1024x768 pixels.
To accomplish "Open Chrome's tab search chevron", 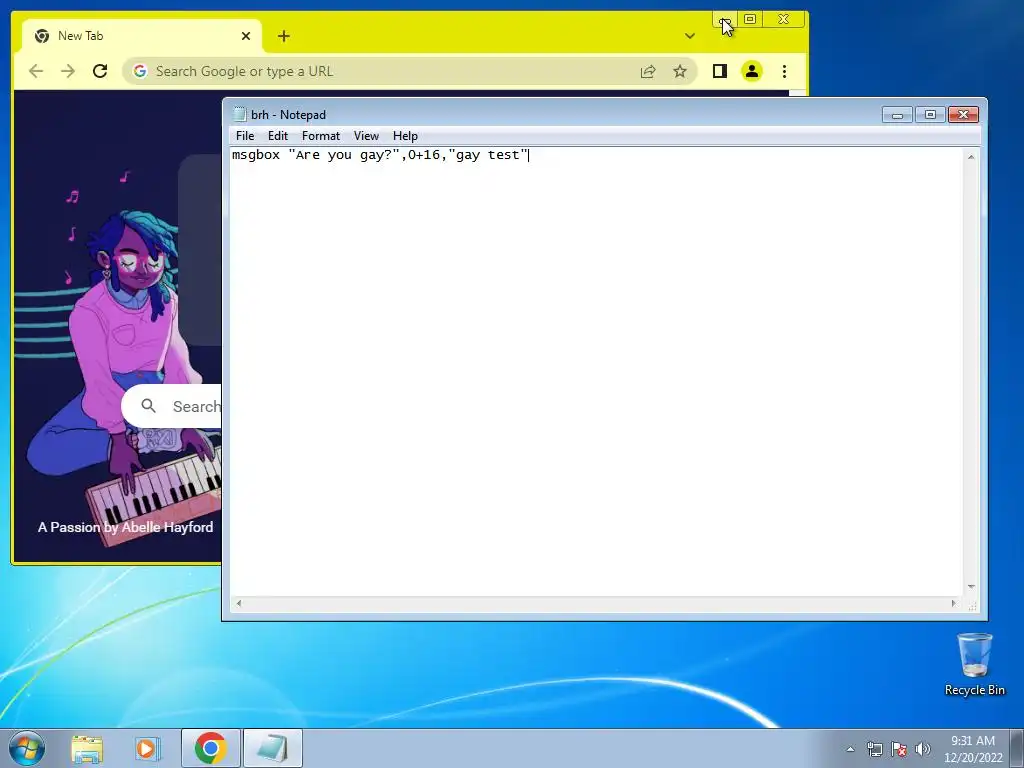I will coord(690,36).
